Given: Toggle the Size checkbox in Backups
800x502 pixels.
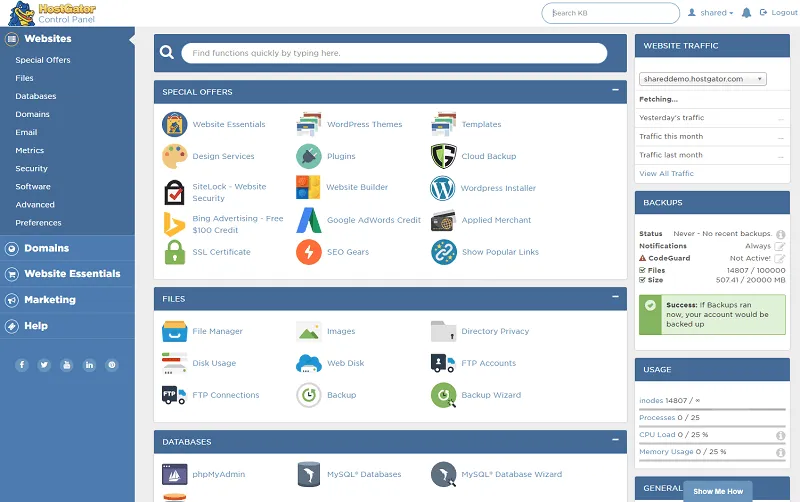Looking at the screenshot, I should [x=643, y=281].
